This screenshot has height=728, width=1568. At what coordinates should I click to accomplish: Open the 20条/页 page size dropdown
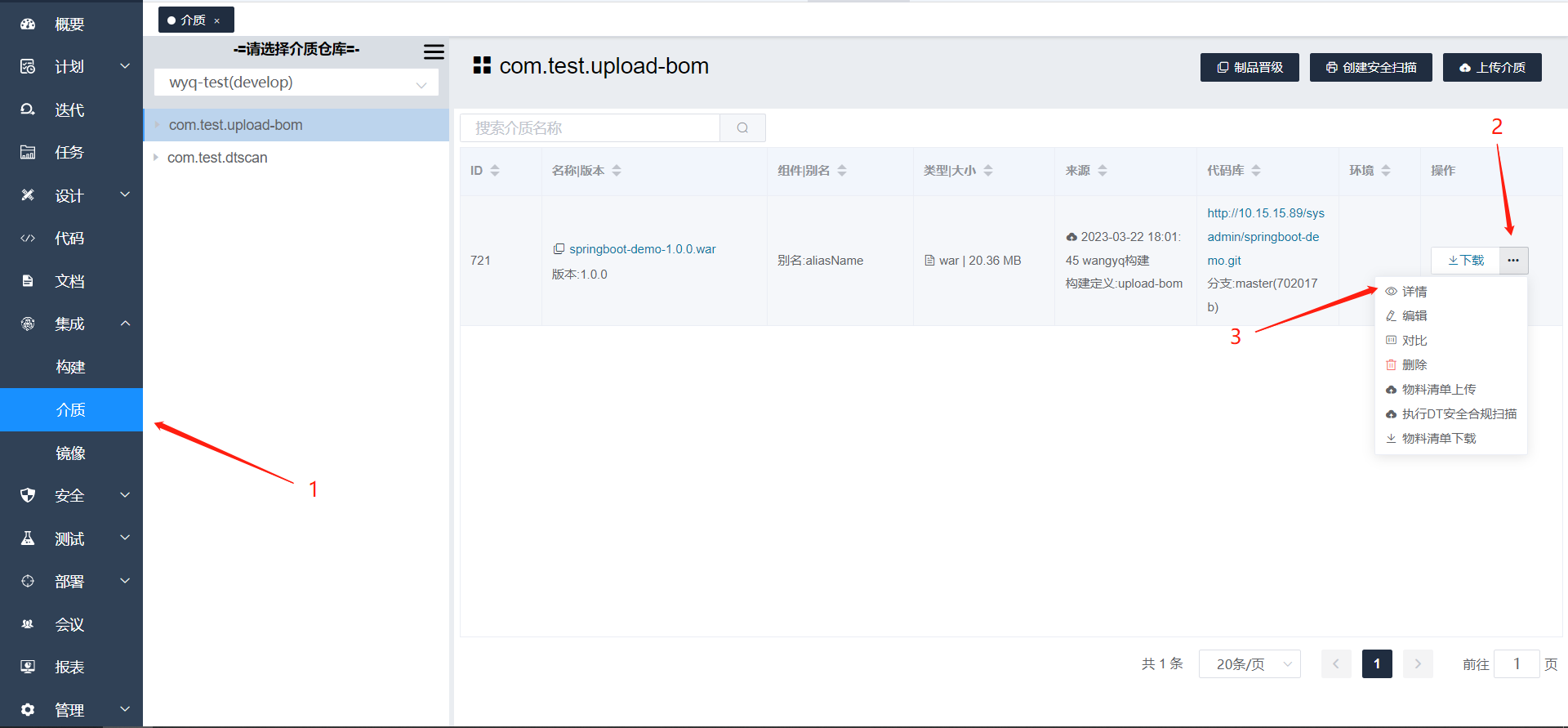tap(1249, 663)
